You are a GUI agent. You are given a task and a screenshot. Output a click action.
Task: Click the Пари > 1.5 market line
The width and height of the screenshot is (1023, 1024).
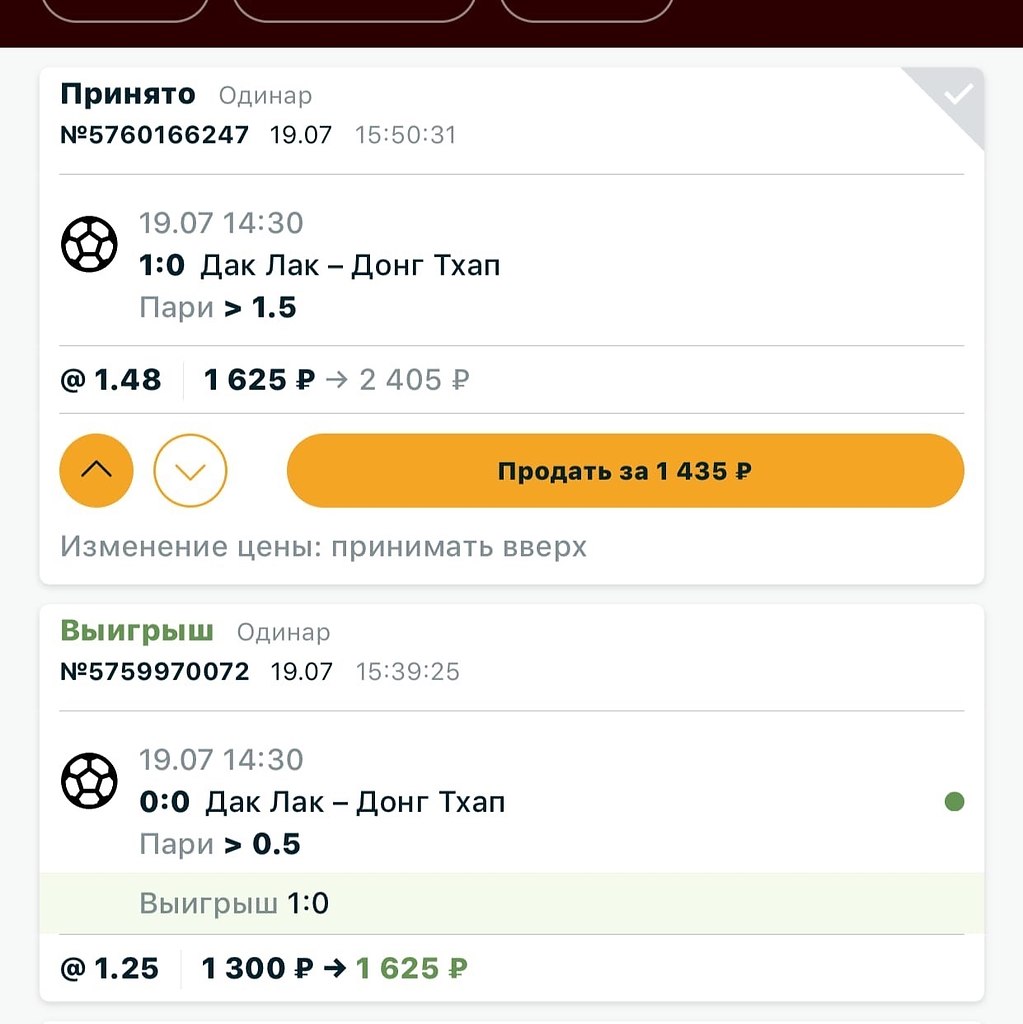tap(218, 308)
